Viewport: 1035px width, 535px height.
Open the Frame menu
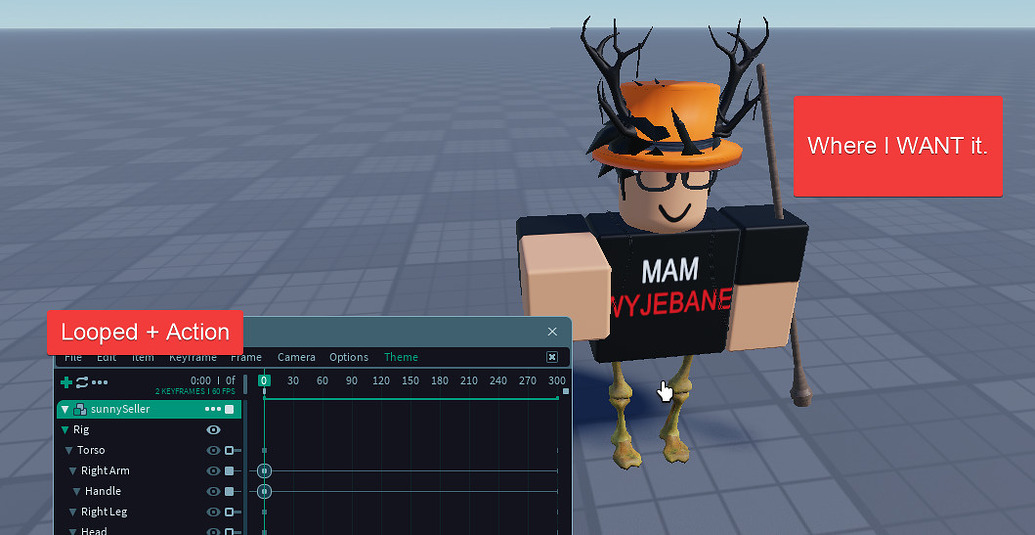[246, 357]
